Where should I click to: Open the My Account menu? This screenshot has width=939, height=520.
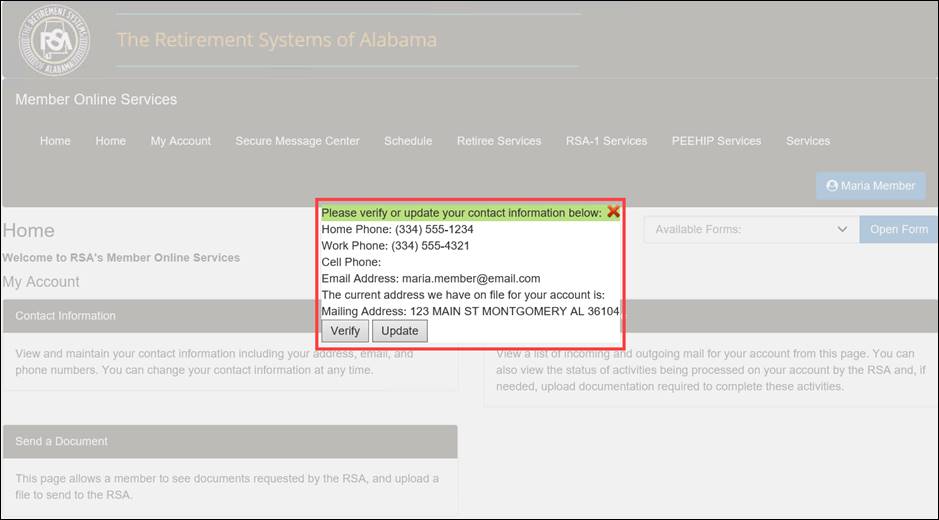tap(181, 141)
